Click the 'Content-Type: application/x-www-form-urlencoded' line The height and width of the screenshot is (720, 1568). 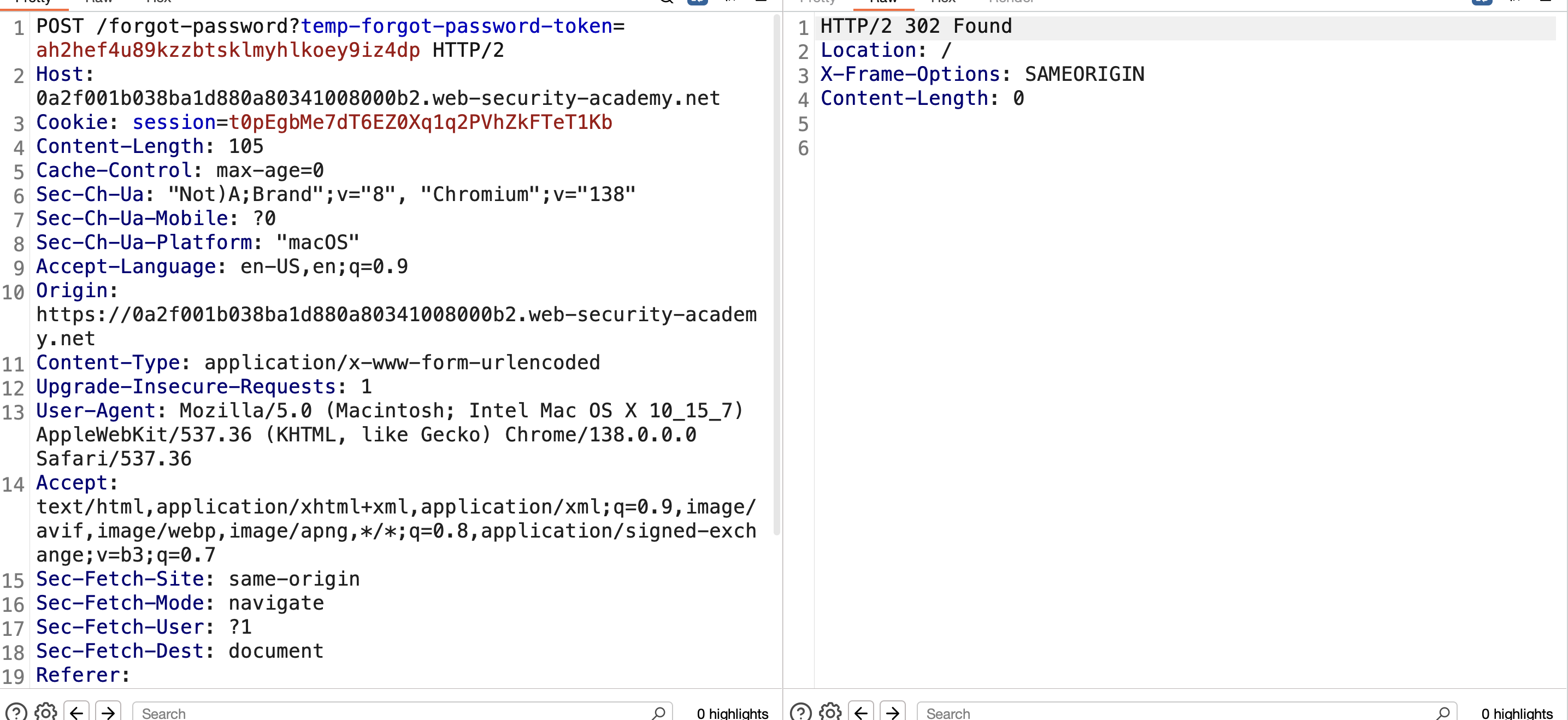click(x=319, y=363)
